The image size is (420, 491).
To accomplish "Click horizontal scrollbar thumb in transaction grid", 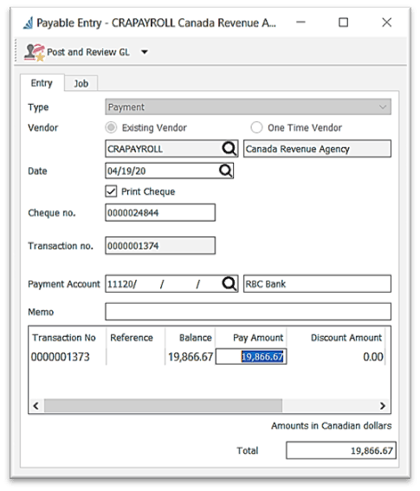I will point(163,406).
